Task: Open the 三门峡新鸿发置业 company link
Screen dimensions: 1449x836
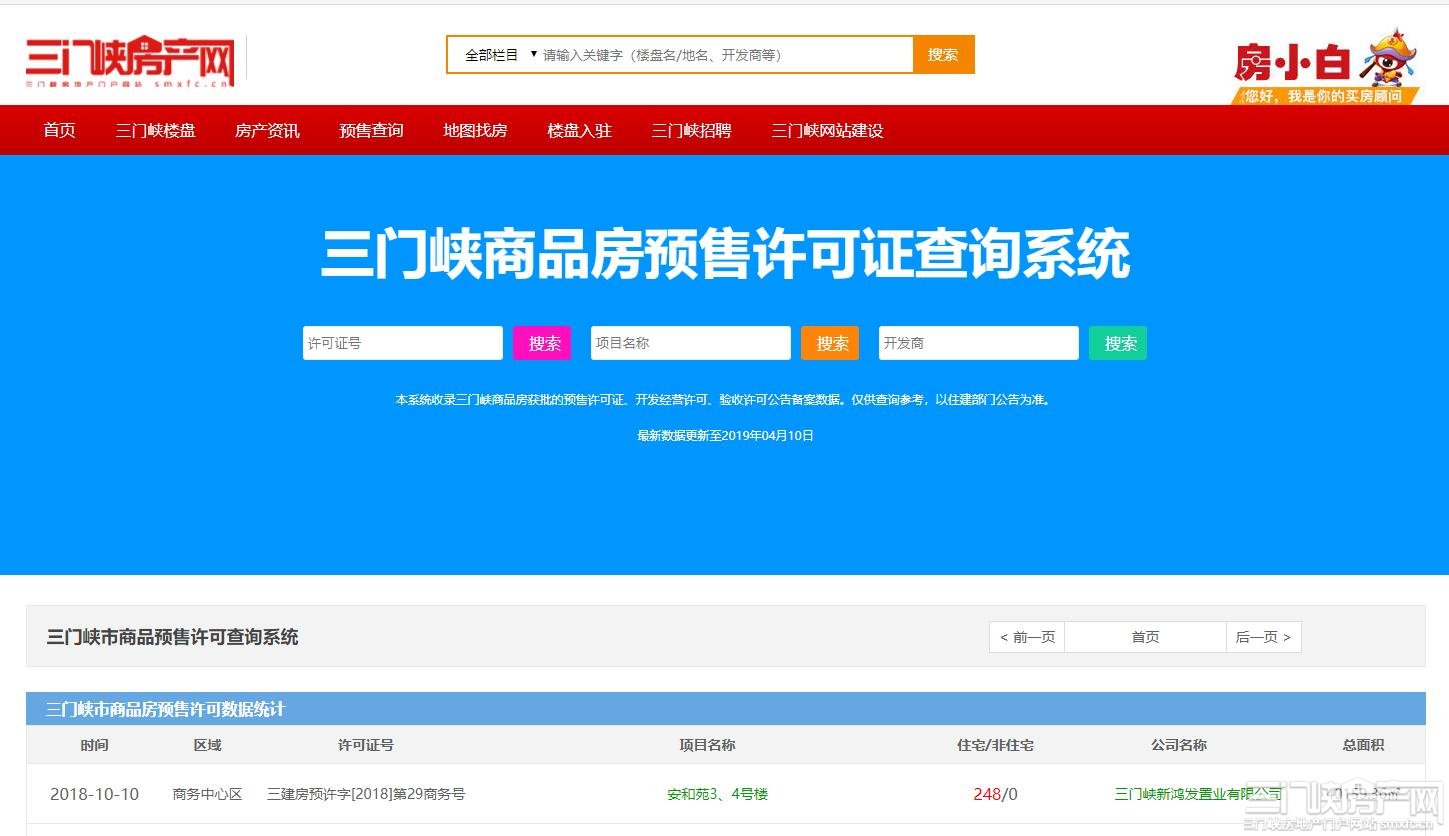Action: point(1198,794)
